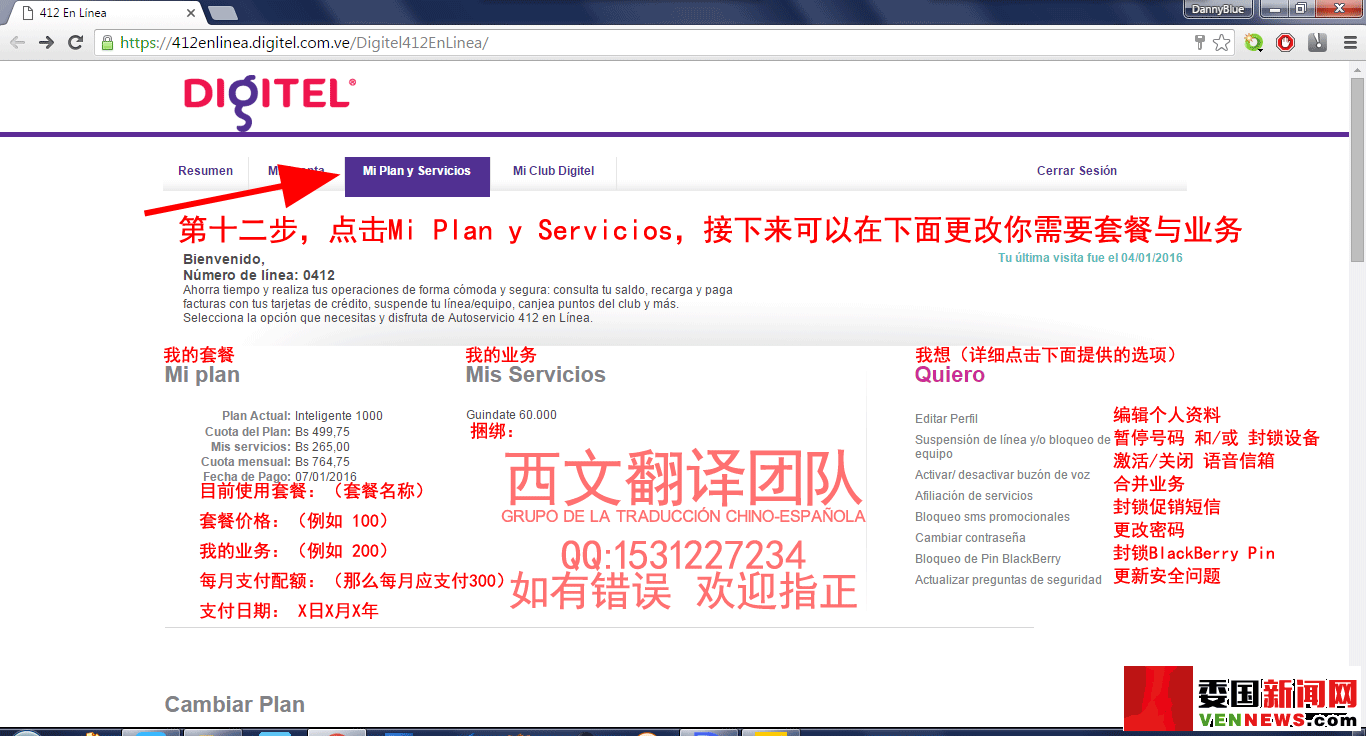Click the 'Guindate 60.000' service entry

[x=511, y=415]
